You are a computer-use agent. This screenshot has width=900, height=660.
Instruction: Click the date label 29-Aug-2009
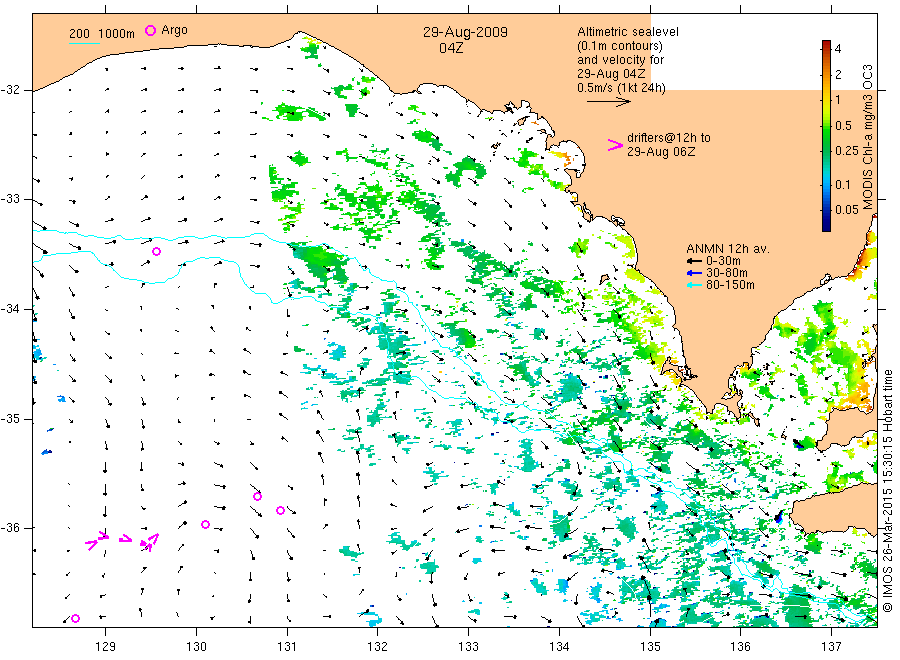tap(465, 32)
